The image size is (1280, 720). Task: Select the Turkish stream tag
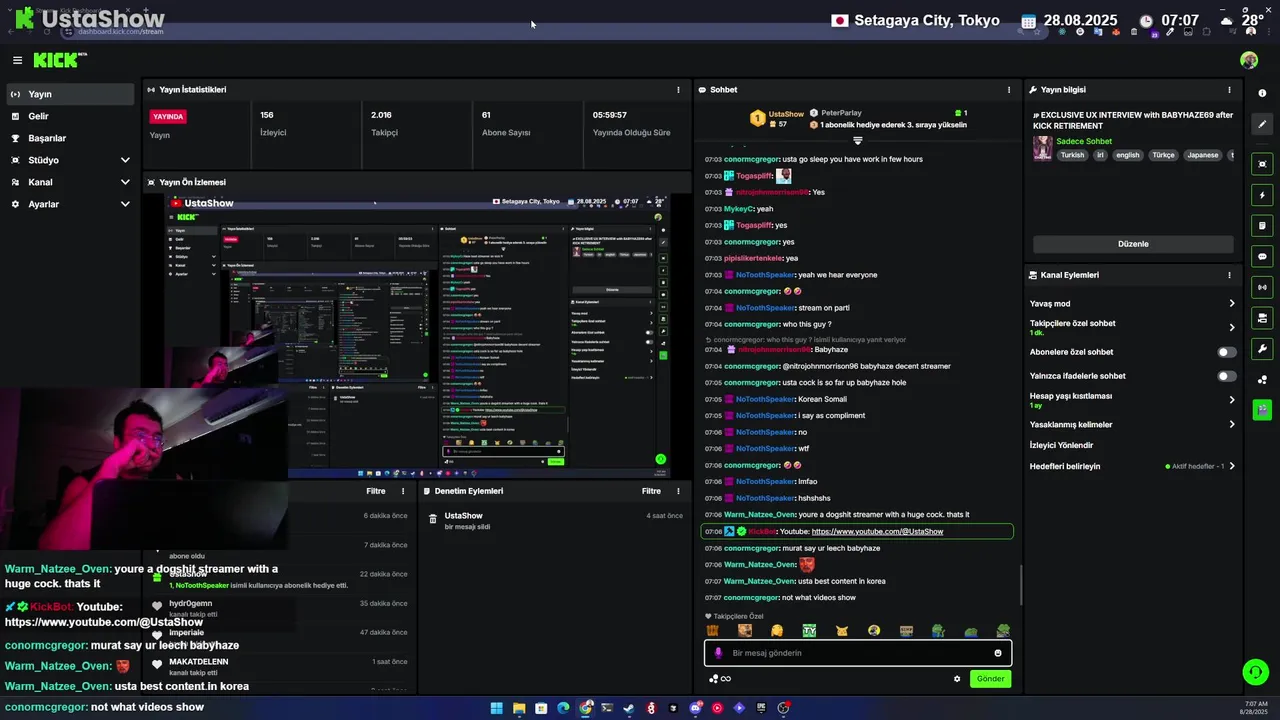pyautogui.click(x=1072, y=155)
